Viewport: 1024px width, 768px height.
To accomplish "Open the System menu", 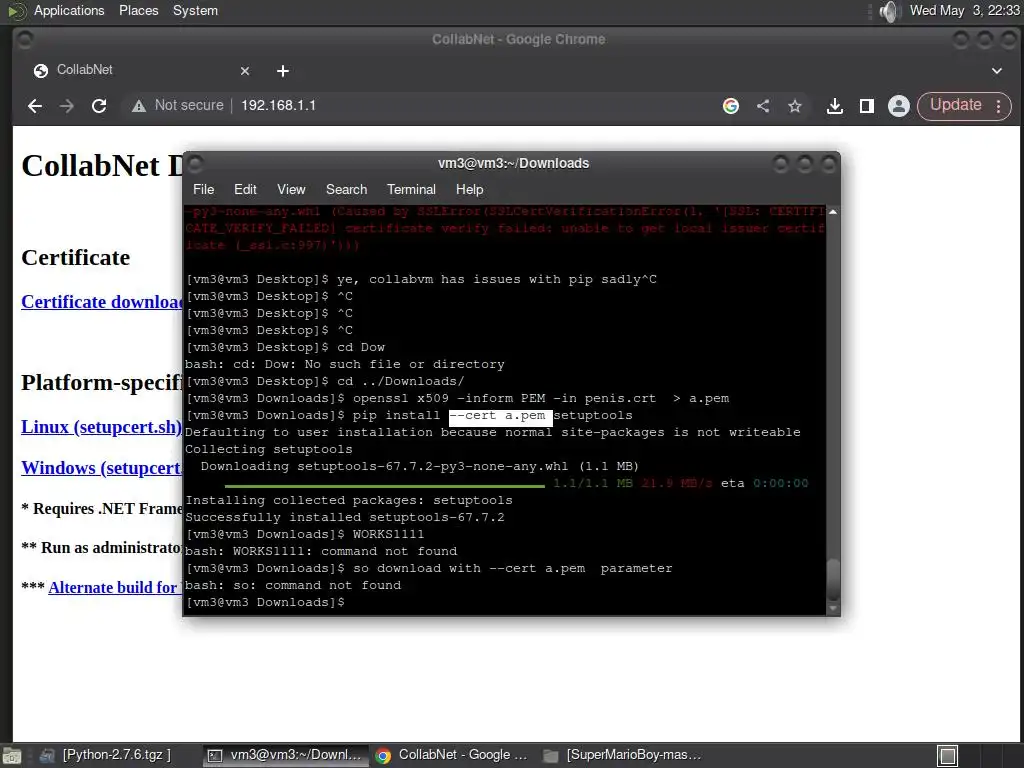I will [x=195, y=10].
